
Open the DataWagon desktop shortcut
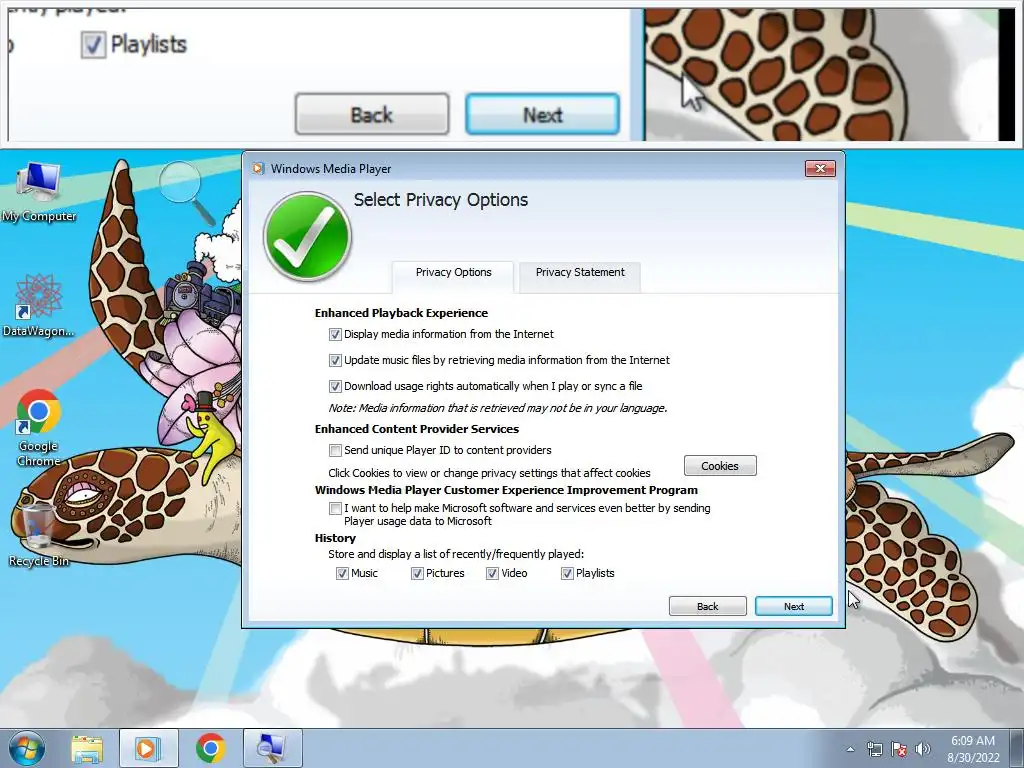pyautogui.click(x=39, y=305)
